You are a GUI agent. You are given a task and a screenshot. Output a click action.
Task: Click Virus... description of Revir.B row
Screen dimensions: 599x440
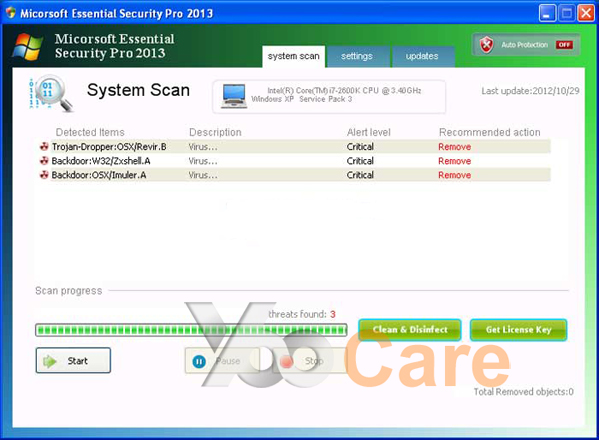coord(203,147)
